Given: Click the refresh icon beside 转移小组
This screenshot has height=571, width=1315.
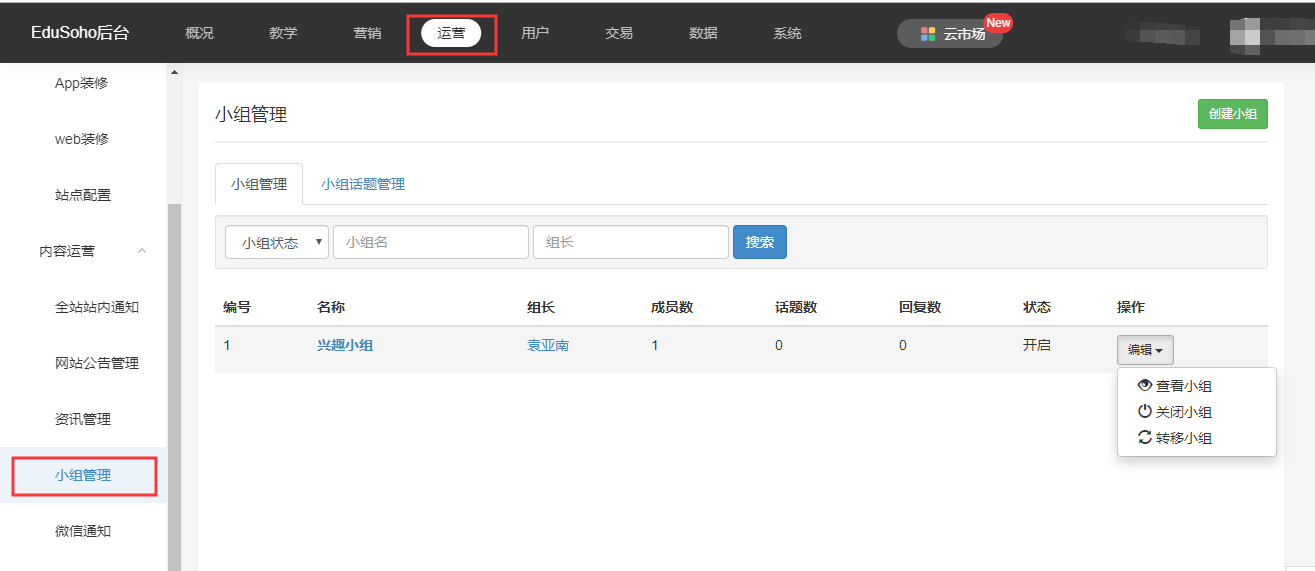Looking at the screenshot, I should (x=1145, y=437).
